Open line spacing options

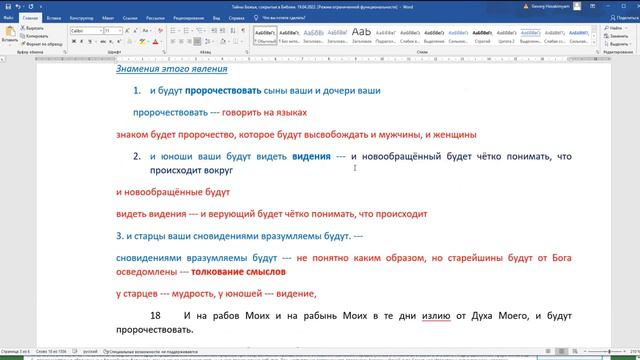209,42
